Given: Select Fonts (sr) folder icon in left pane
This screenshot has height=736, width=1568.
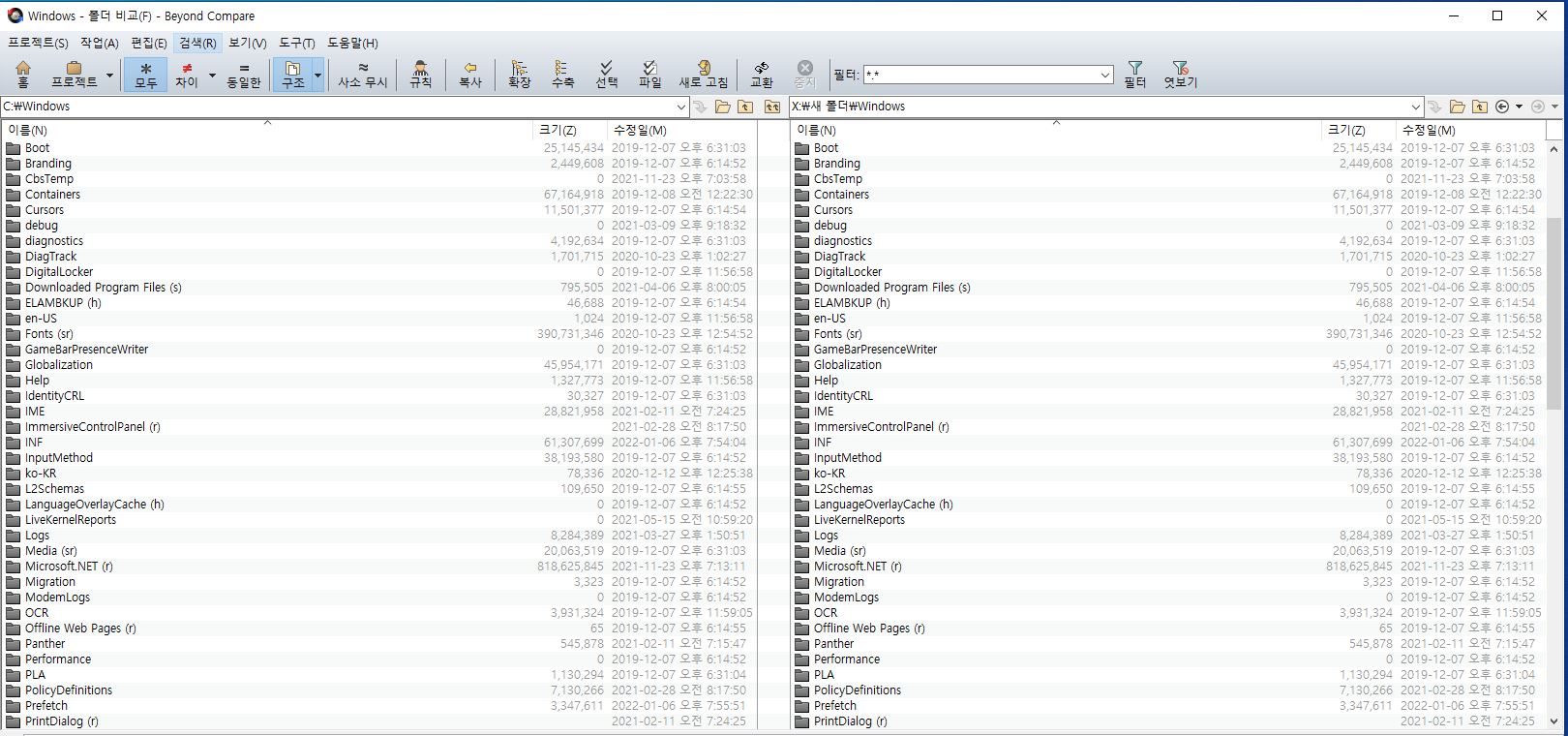Looking at the screenshot, I should click(14, 334).
